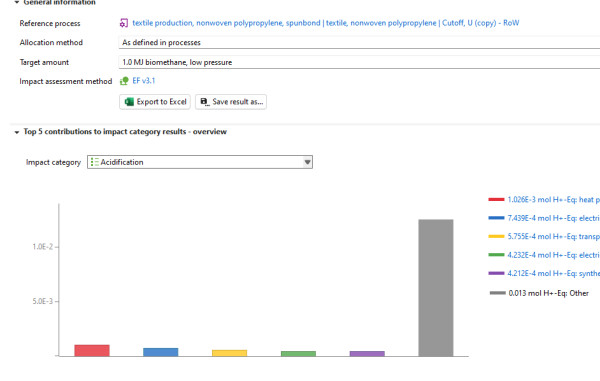Collapse the General information section
Viewport: 600px width, 381px height.
[x=16, y=2]
